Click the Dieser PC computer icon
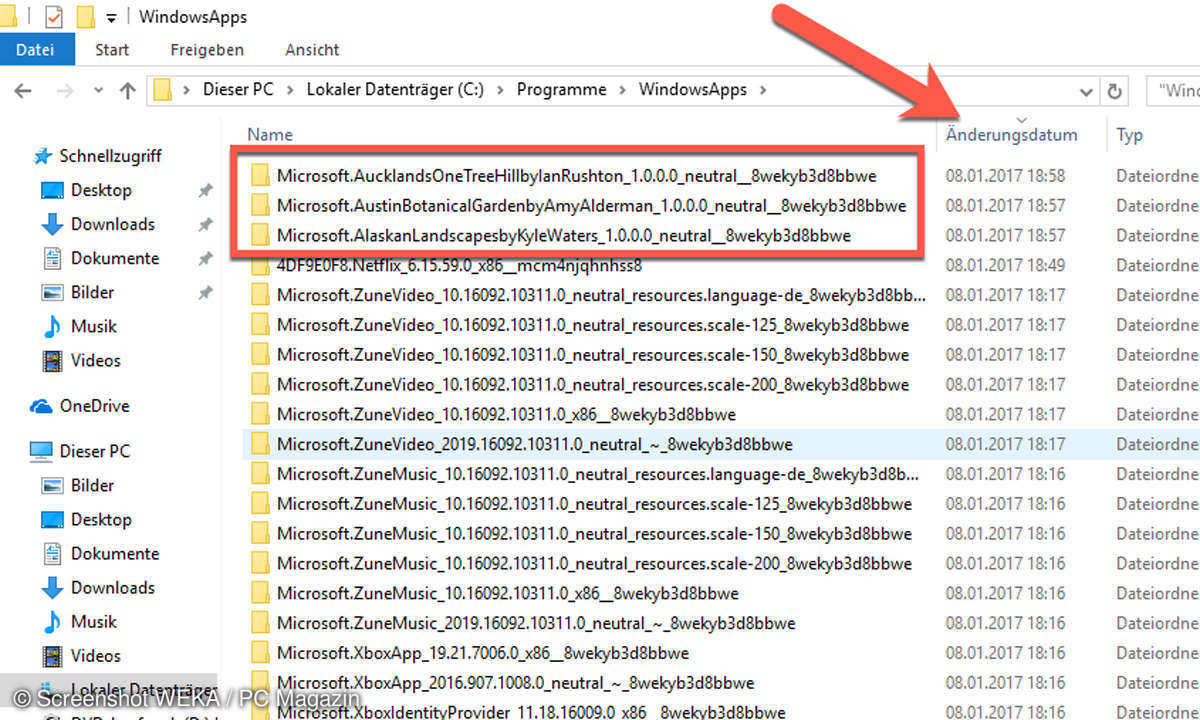Viewport: 1200px width, 720px height. tap(41, 451)
